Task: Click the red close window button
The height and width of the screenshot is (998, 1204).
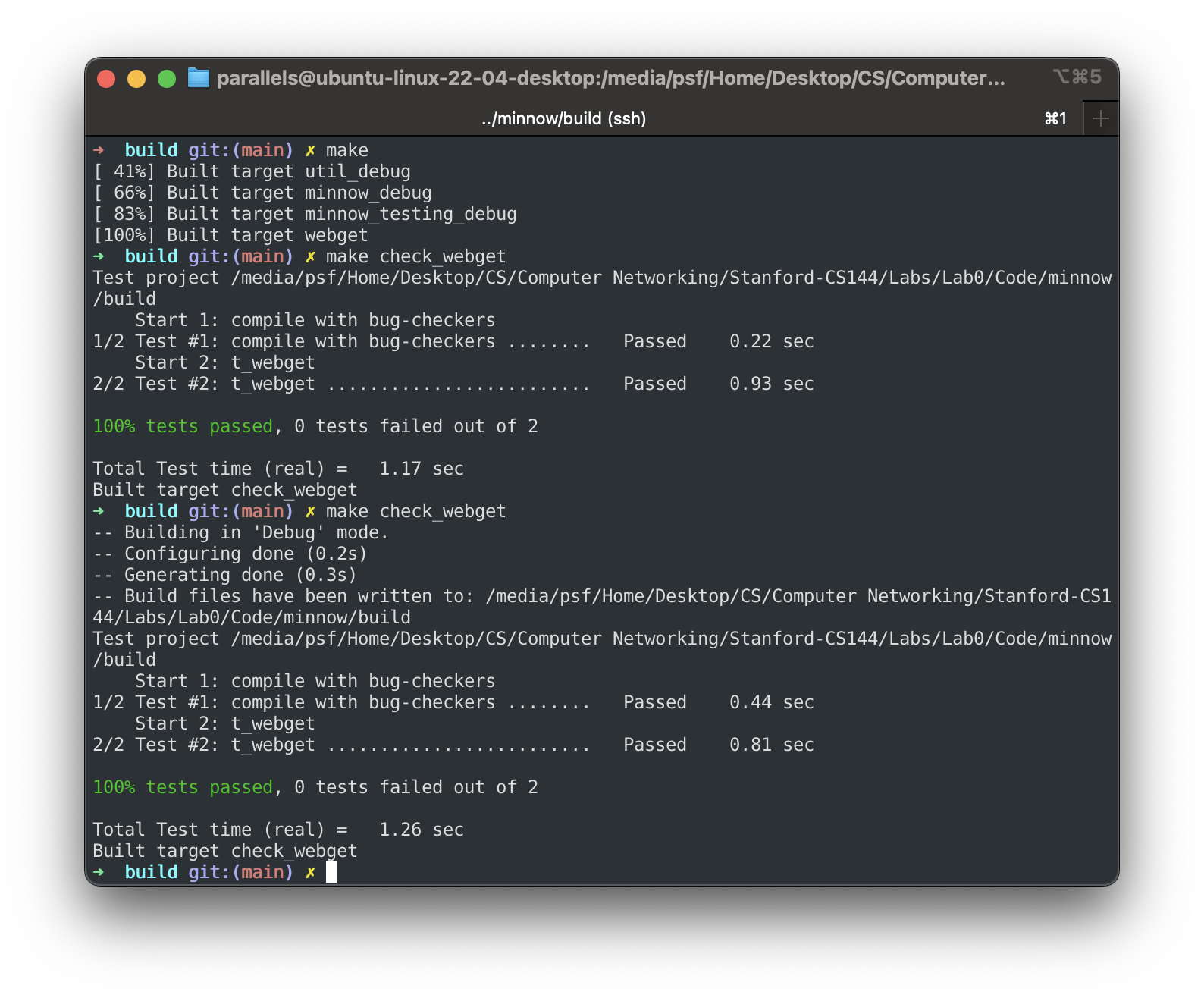Action: 106,79
